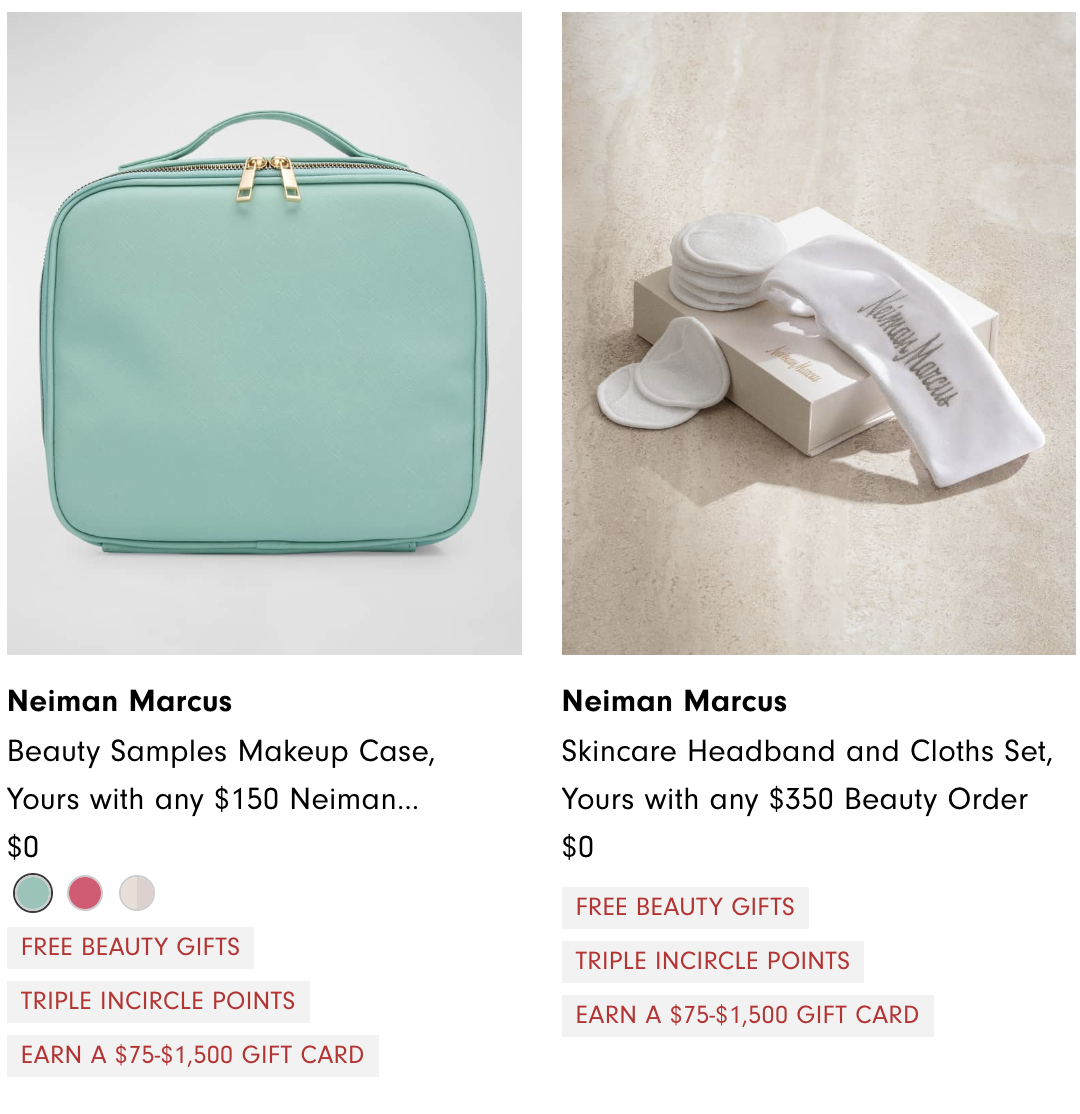Click Earn a $75-$1,500 Gift Card tag under the Makeup Case

[193, 1055]
